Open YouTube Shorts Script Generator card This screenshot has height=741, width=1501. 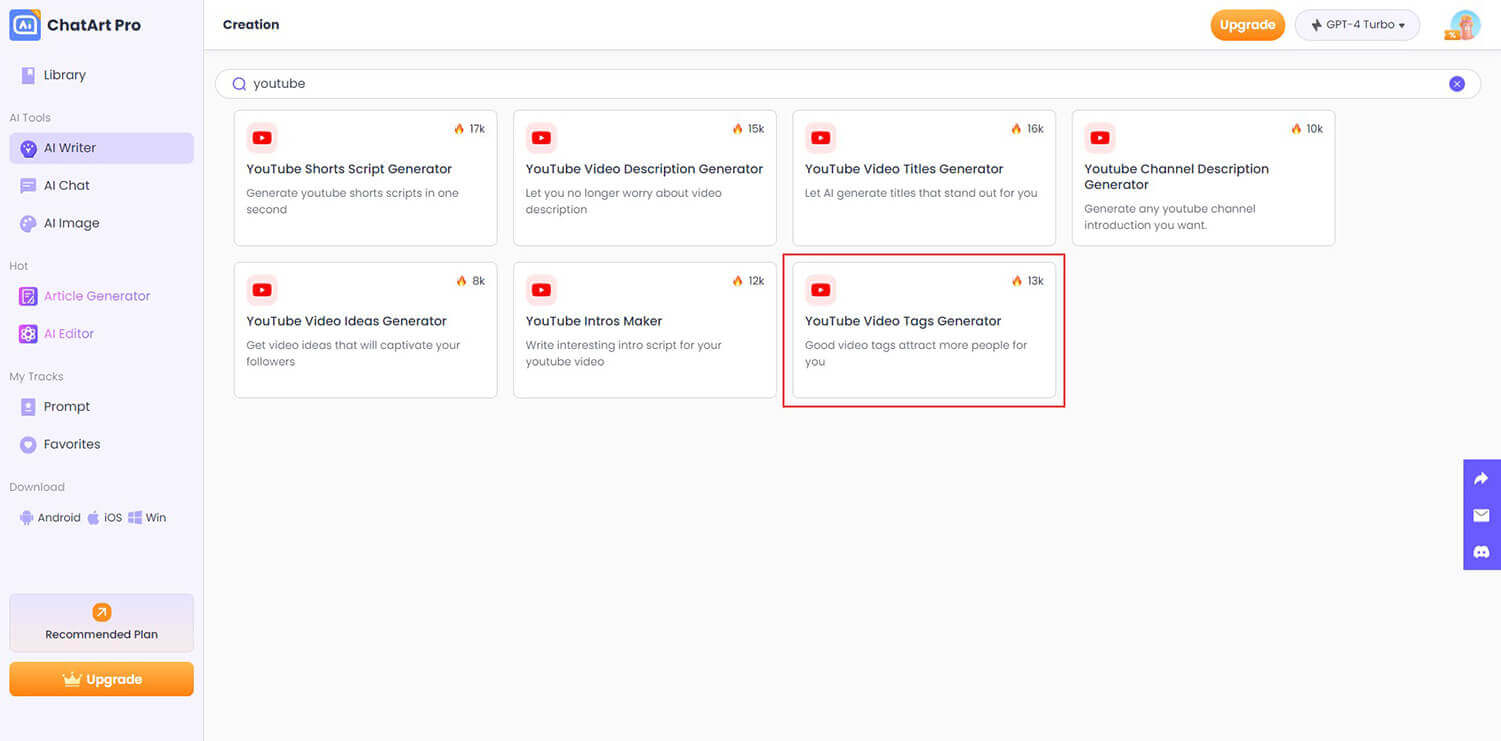pos(365,178)
